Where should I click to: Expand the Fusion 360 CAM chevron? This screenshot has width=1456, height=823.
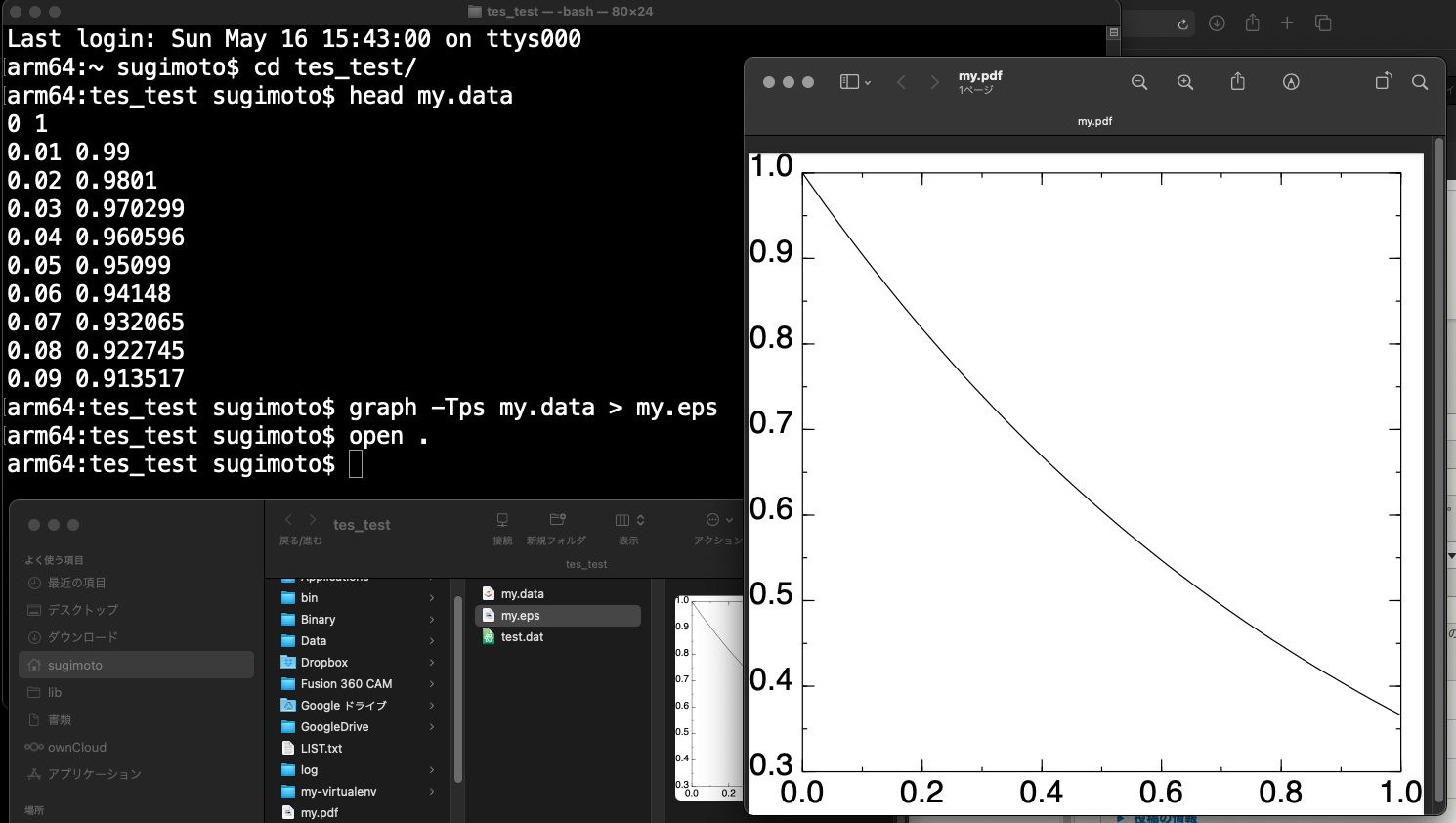[432, 684]
